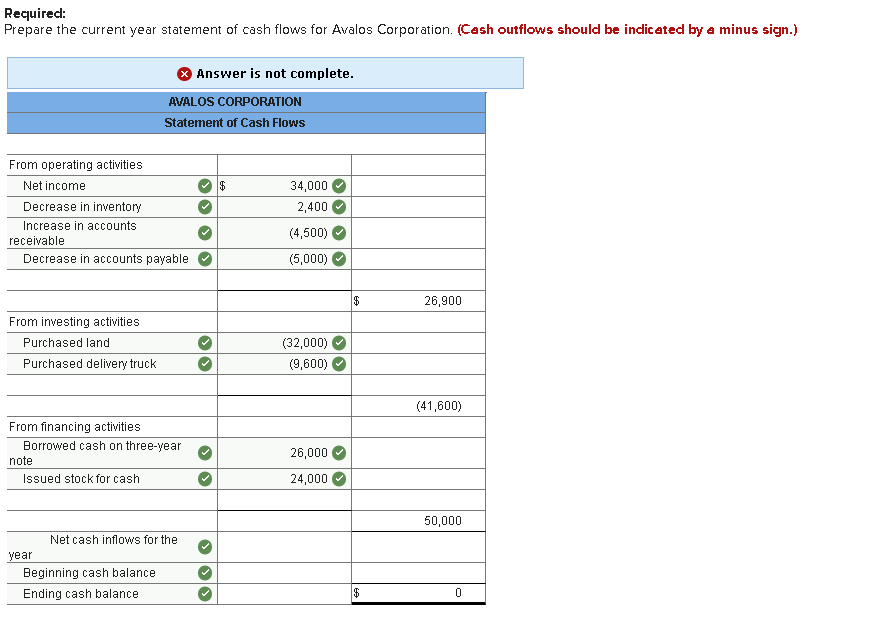The image size is (885, 617).
Task: Click green check beside the 2,400 value
Action: coord(339,207)
